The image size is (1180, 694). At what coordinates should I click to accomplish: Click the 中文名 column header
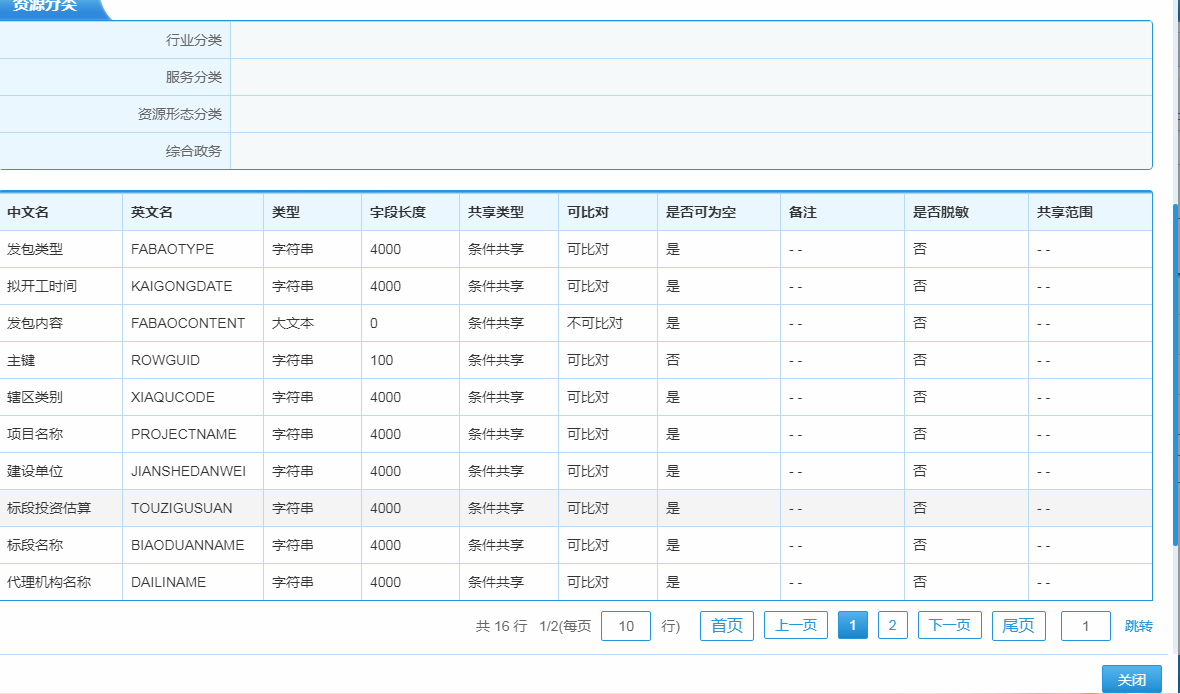pos(28,212)
